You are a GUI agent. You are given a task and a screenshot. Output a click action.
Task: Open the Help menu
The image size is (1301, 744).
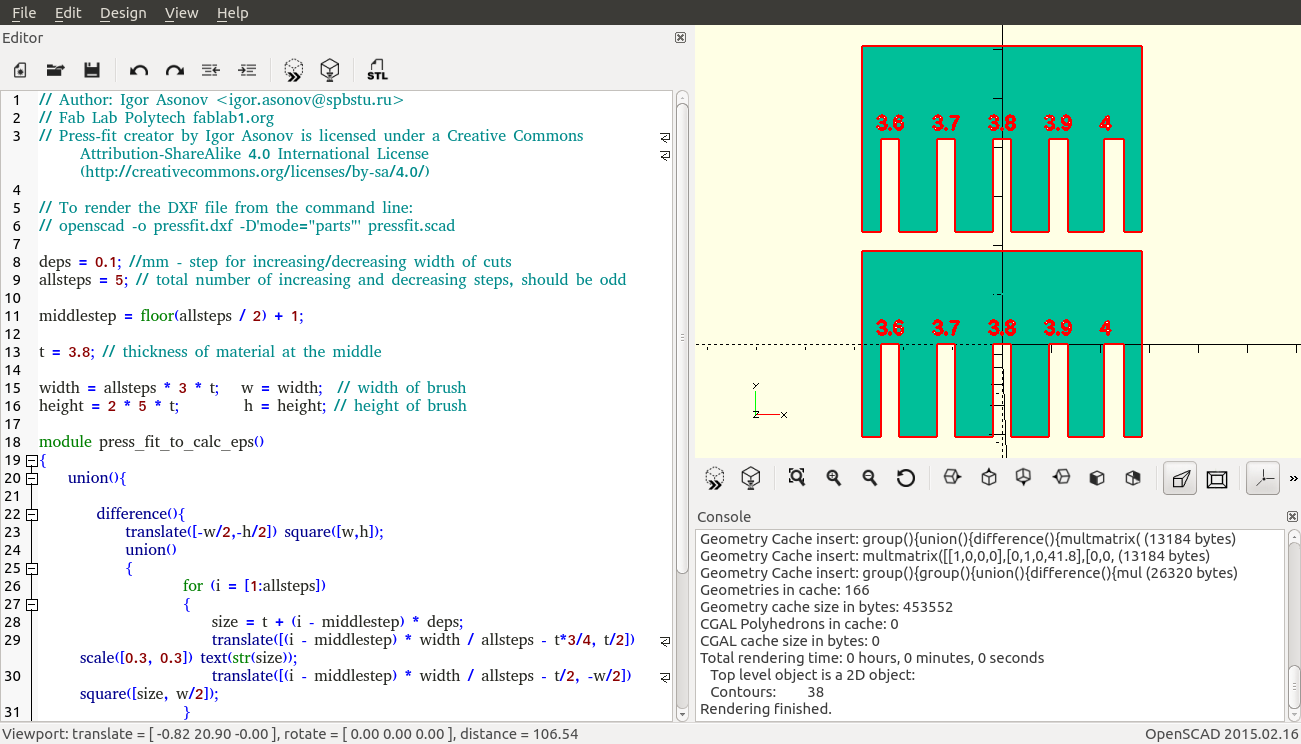(x=232, y=13)
